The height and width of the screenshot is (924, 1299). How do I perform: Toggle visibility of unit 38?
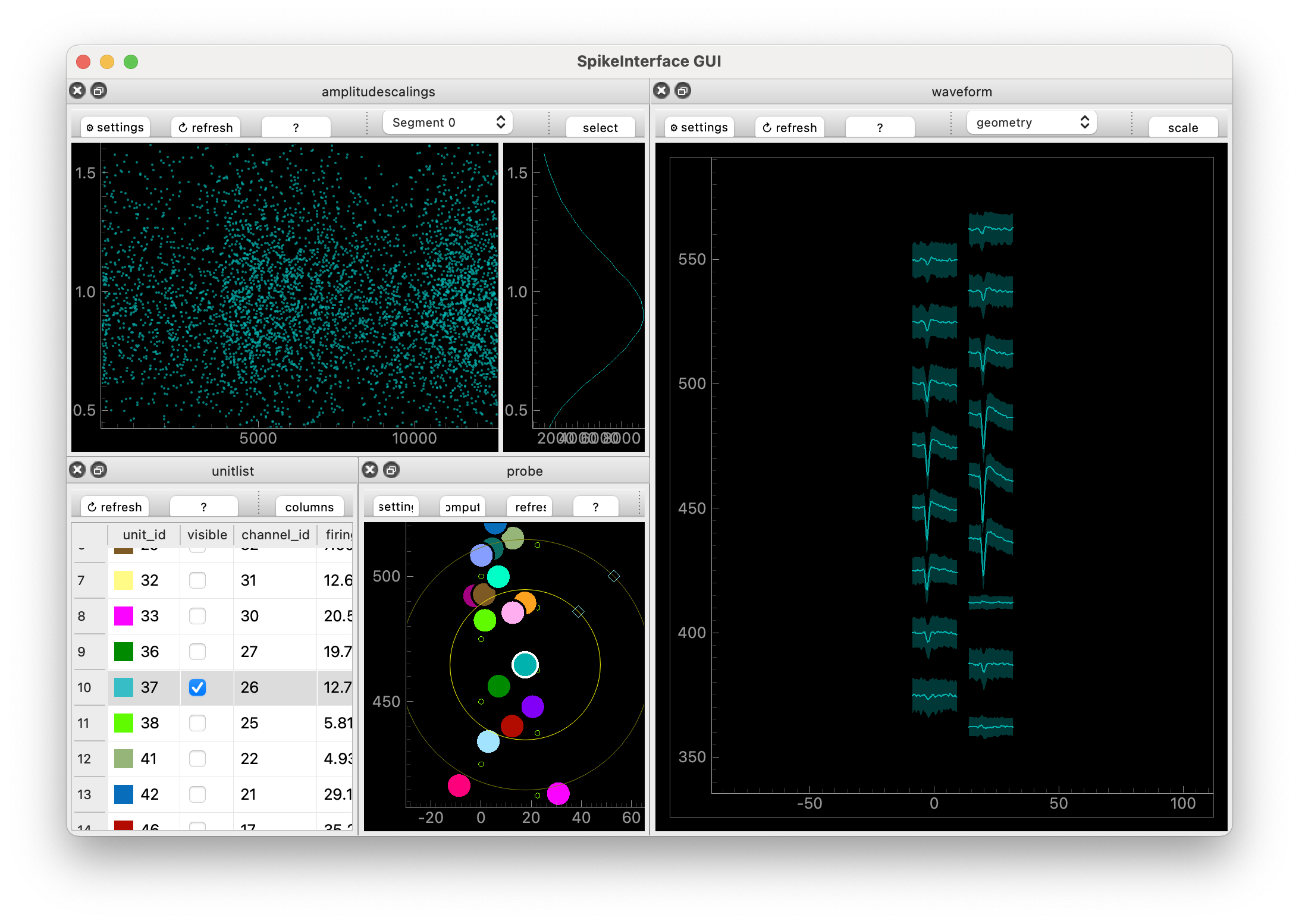[x=197, y=723]
